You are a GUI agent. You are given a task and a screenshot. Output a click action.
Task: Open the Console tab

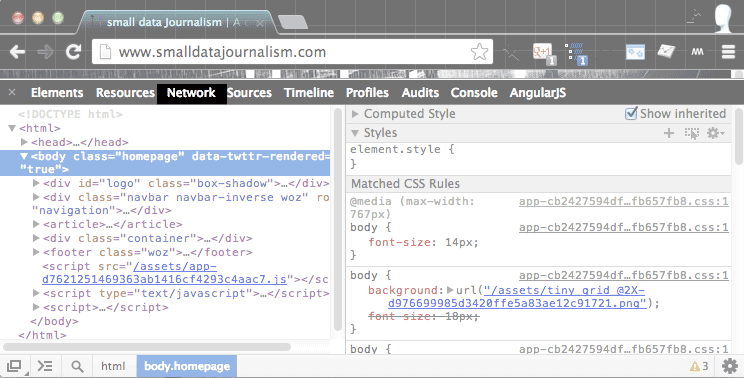[474, 92]
